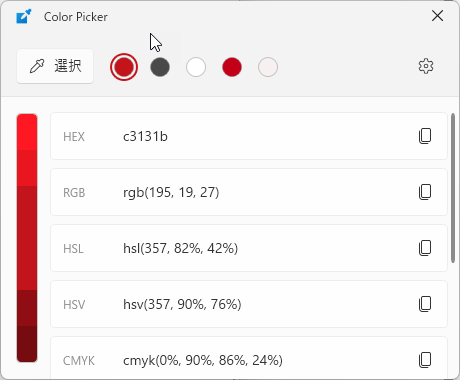Choose the second-darkest shade in gradient bar
Image resolution: width=460 pixels, height=380 pixels.
(27, 308)
